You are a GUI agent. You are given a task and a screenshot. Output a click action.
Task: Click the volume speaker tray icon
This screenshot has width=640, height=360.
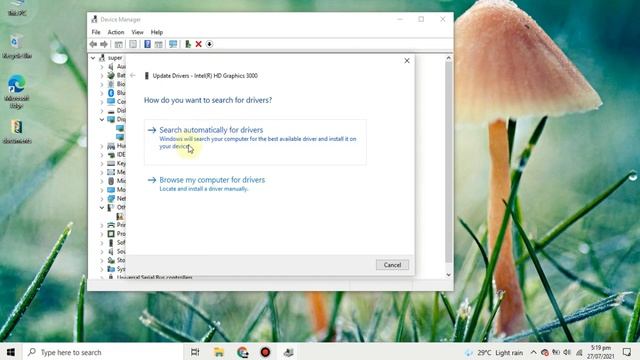point(567,352)
